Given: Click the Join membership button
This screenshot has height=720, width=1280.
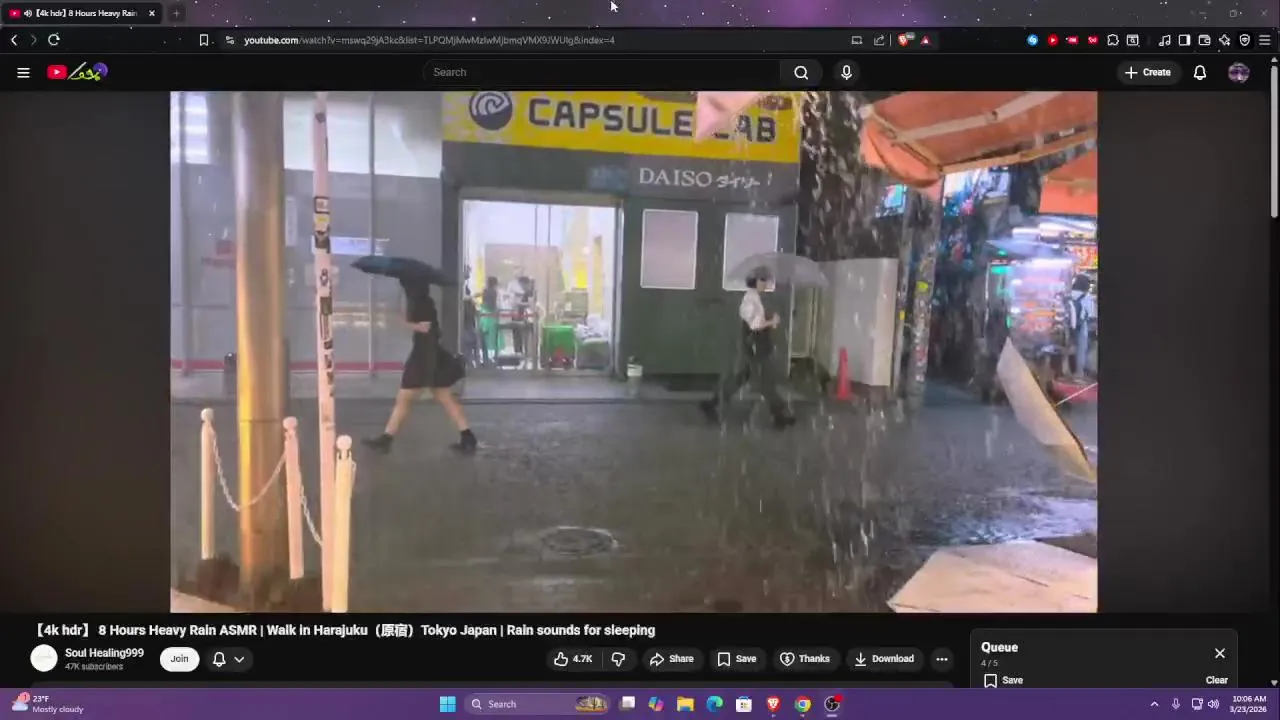Looking at the screenshot, I should (x=179, y=659).
